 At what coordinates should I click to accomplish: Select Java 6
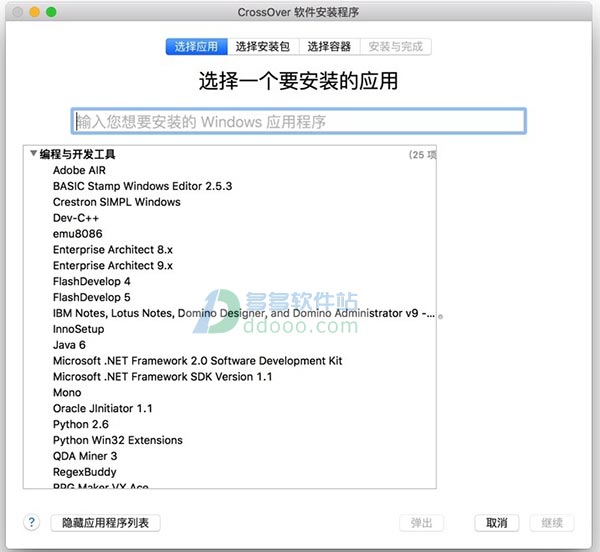pos(69,345)
